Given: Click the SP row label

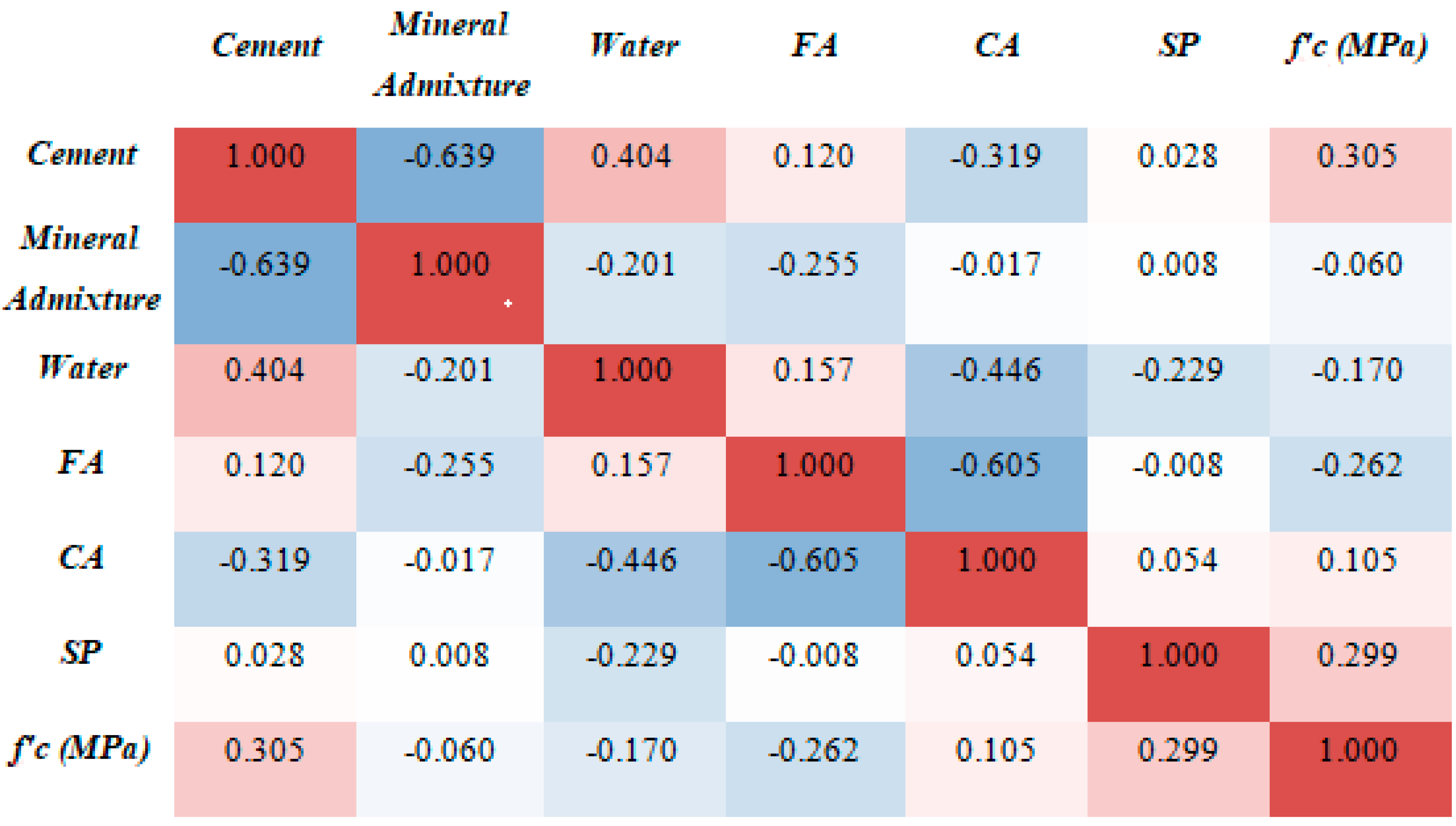Looking at the screenshot, I should click(81, 652).
